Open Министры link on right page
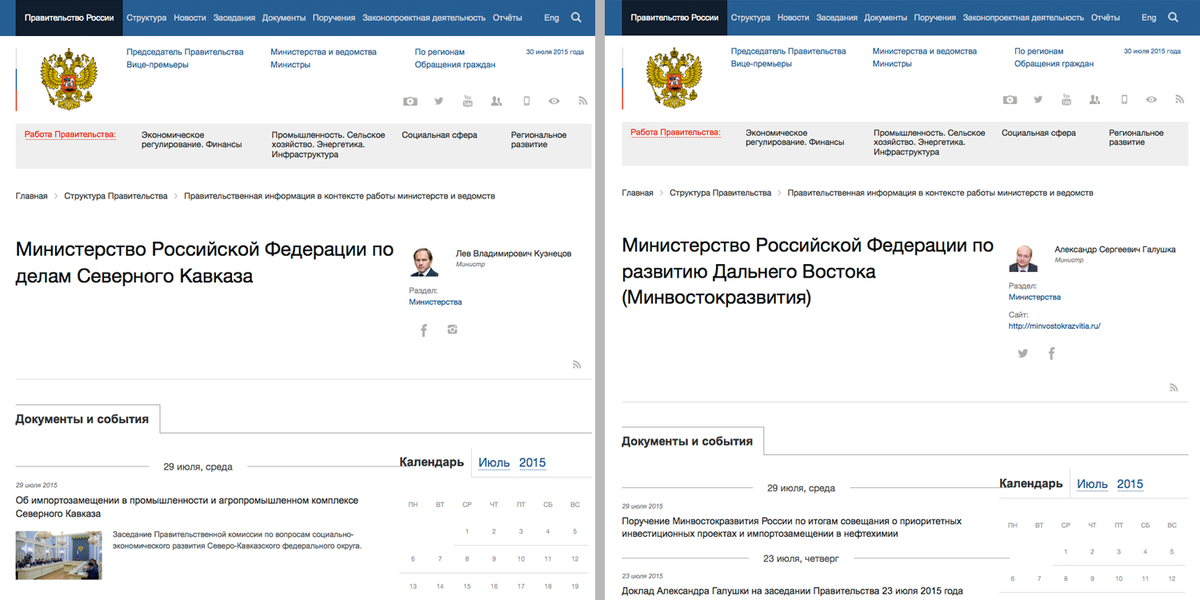This screenshot has width=1200, height=600. pyautogui.click(x=892, y=63)
